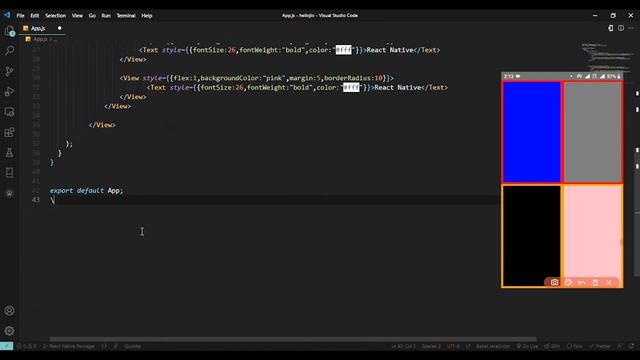Open the Source Control view
Image resolution: width=640 pixels, height=360 pixels.
(x=9, y=71)
